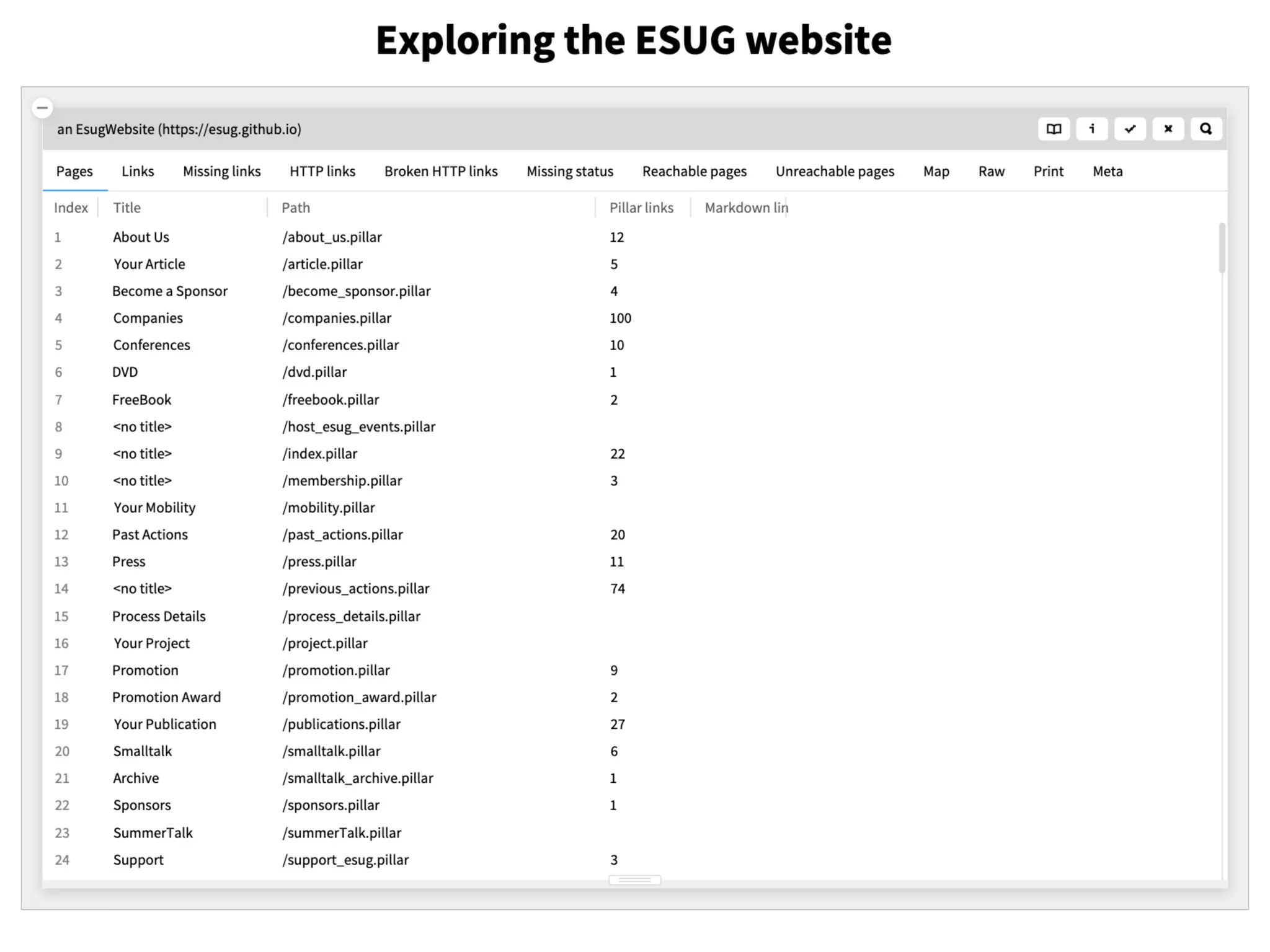Open the Meta tab
Image resolution: width=1270 pixels, height=952 pixels.
tap(1107, 171)
